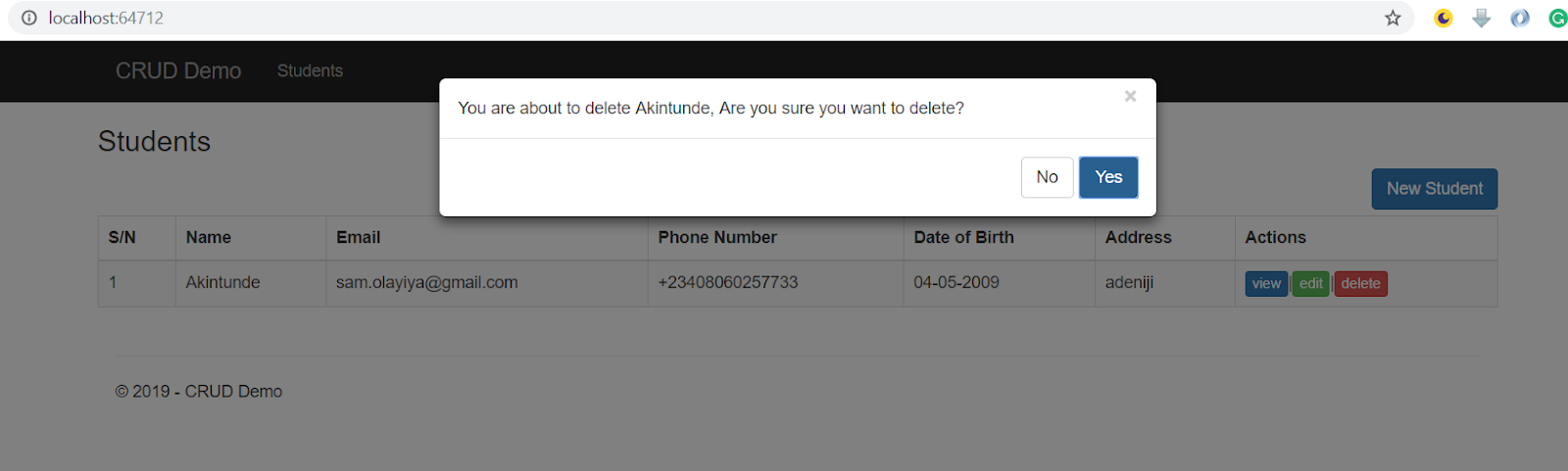Open the gray down-arrow downloader extension

tap(1481, 18)
